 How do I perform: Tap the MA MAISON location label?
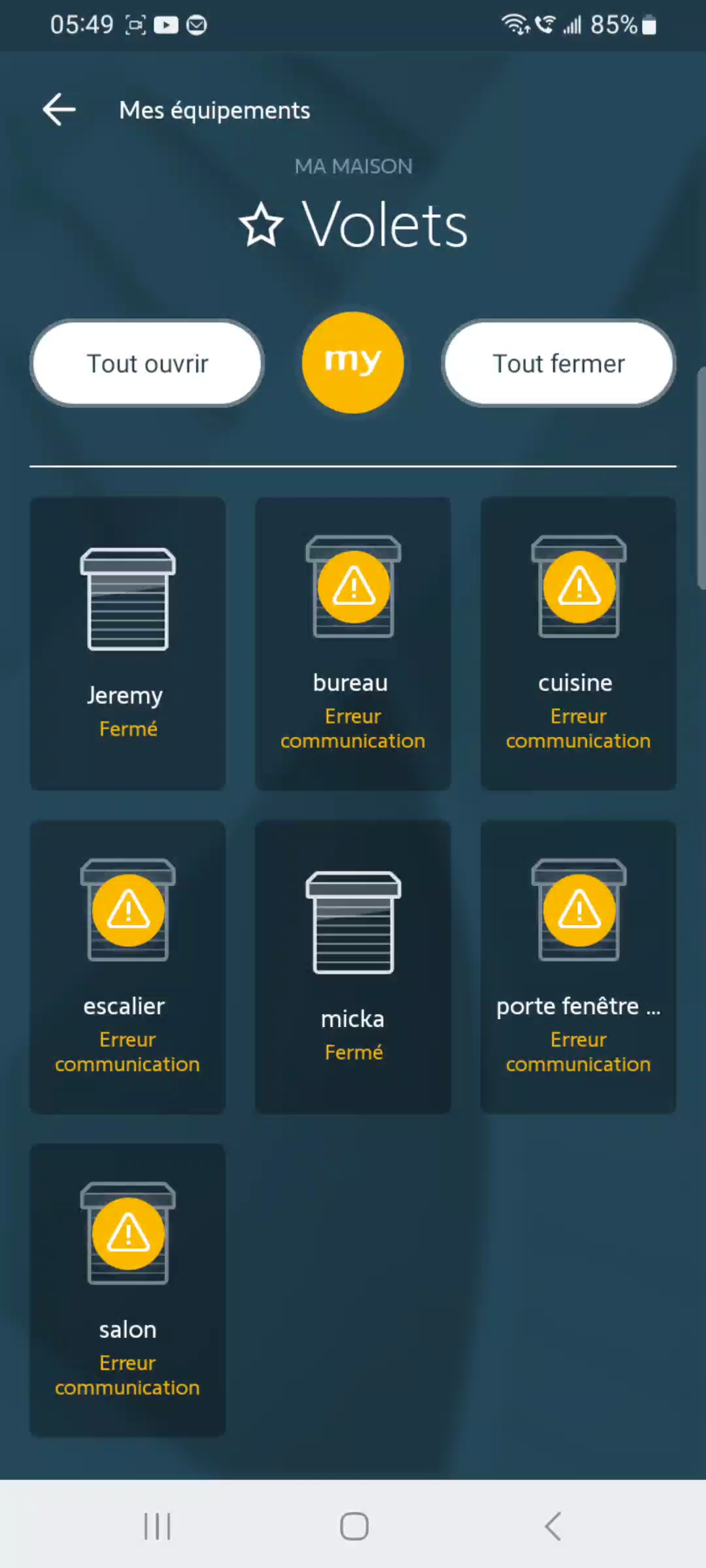(x=353, y=167)
